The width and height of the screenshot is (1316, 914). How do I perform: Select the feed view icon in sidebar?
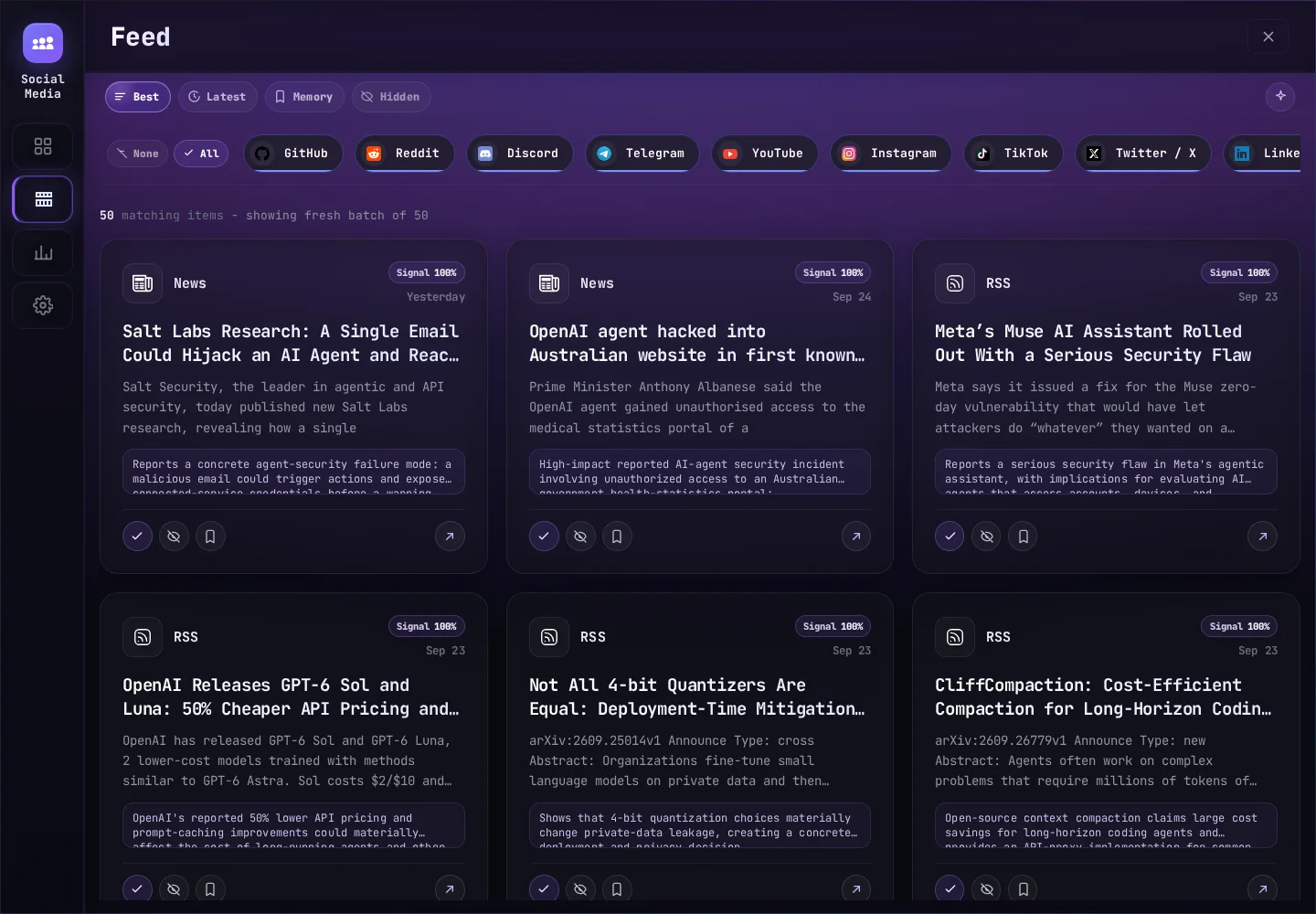click(43, 199)
